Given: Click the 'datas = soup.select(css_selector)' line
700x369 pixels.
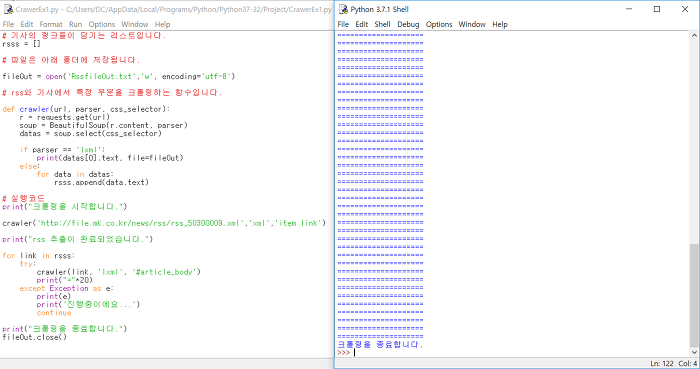Looking at the screenshot, I should click(x=91, y=133).
